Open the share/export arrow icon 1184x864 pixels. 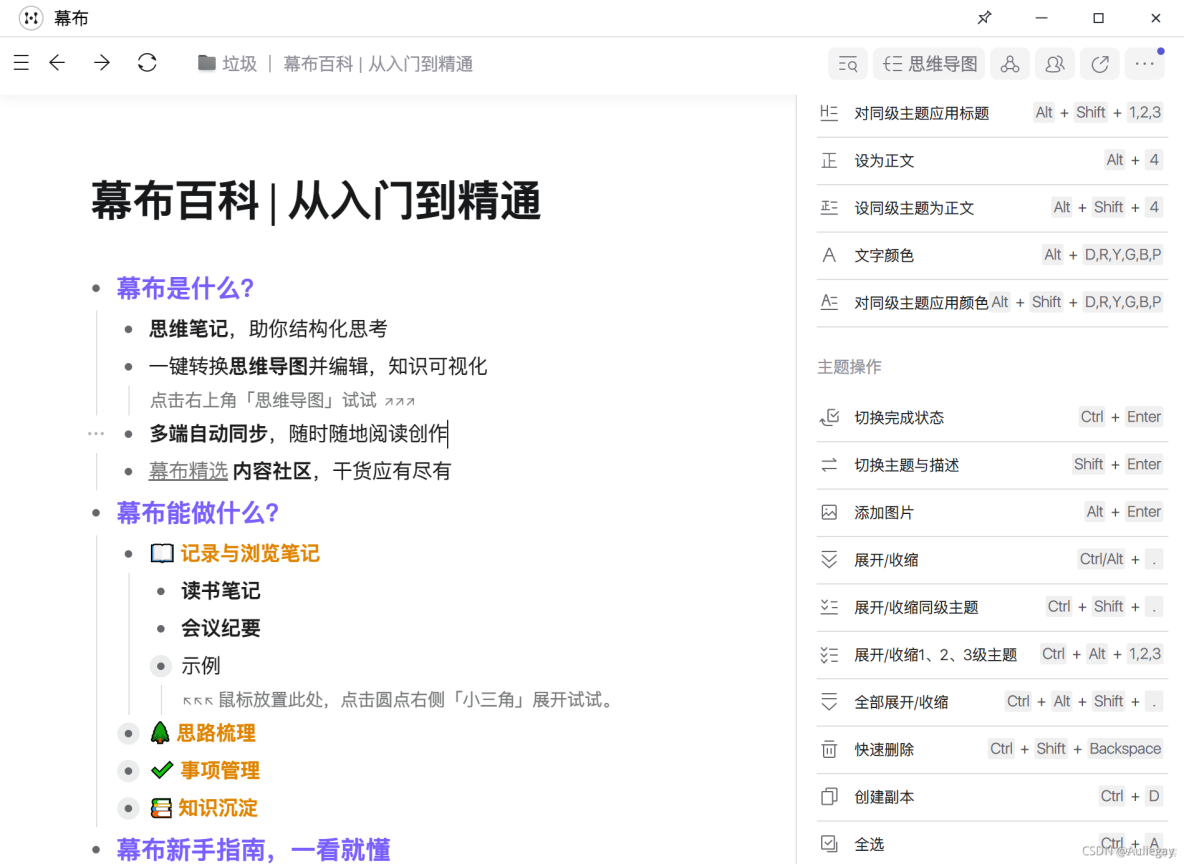click(1099, 63)
